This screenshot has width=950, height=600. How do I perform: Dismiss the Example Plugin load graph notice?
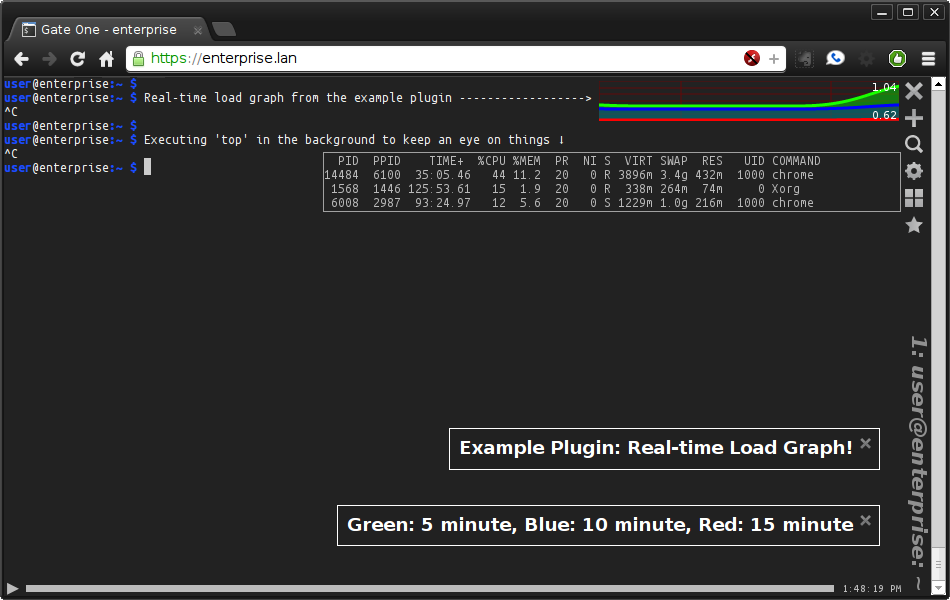[866, 443]
